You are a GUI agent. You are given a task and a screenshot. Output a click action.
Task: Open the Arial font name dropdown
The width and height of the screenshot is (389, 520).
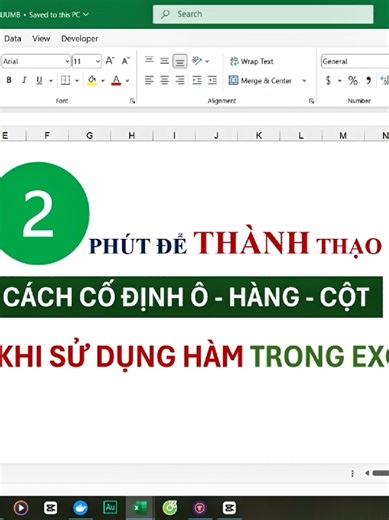pyautogui.click(x=67, y=61)
